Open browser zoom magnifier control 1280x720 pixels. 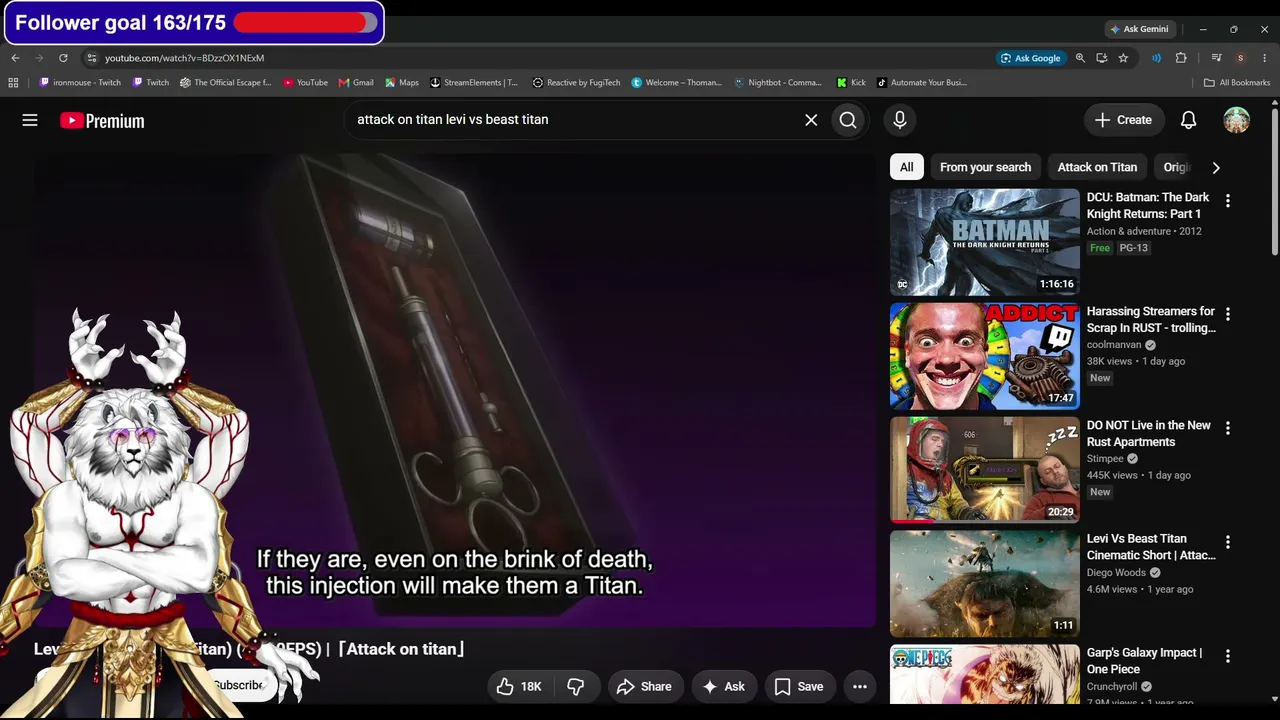coord(1080,58)
